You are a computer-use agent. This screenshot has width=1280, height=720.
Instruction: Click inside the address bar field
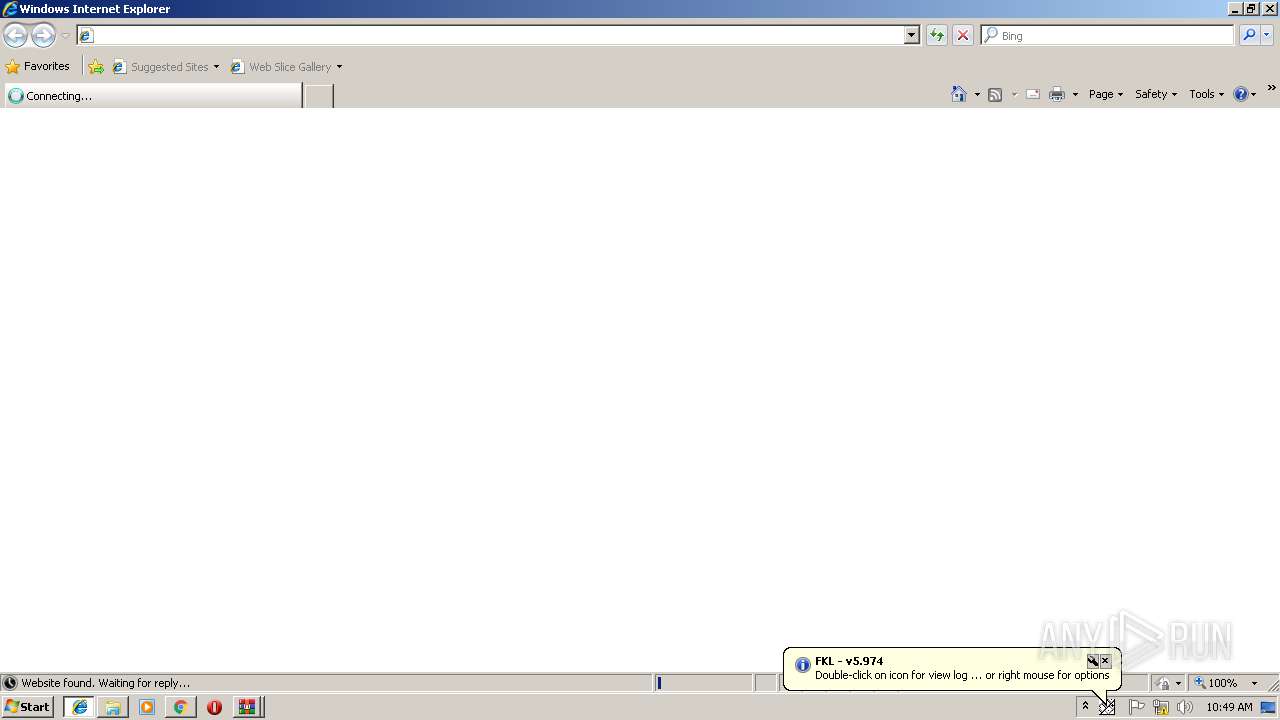click(490, 35)
